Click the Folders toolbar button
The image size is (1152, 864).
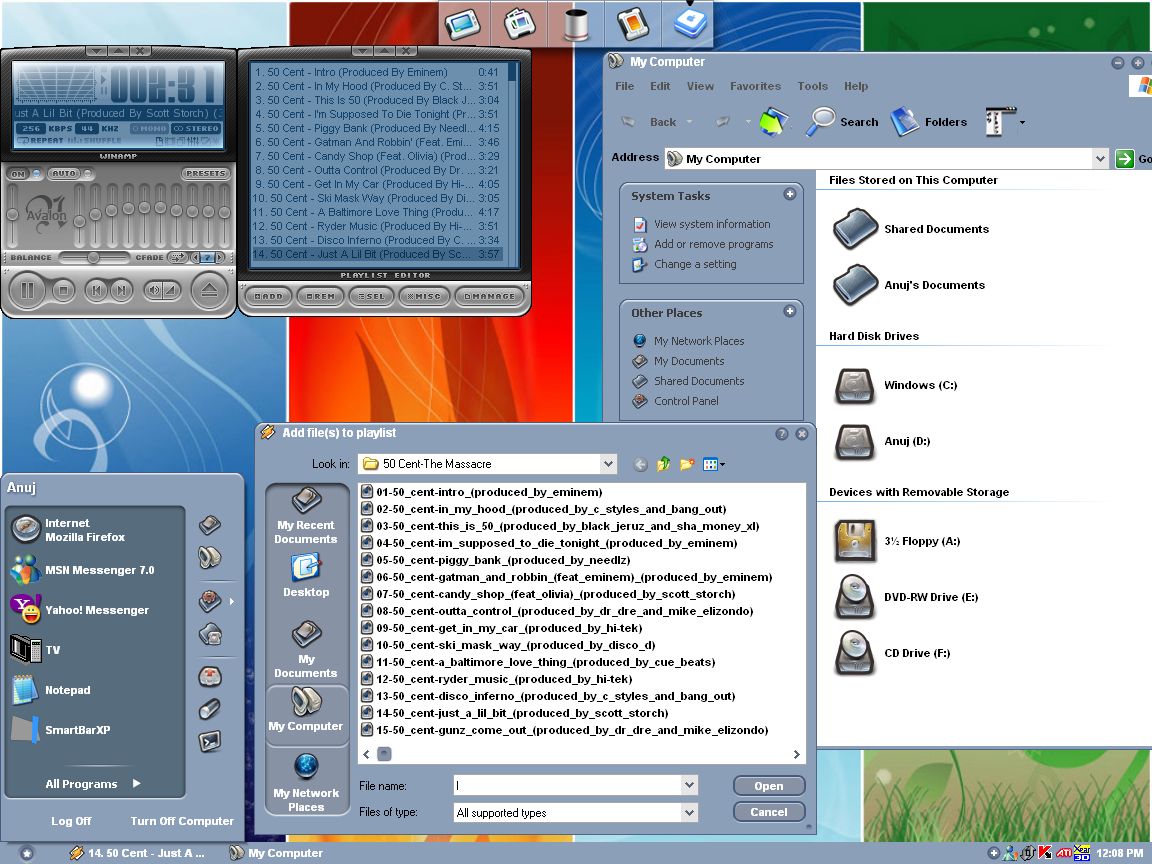pyautogui.click(x=929, y=122)
